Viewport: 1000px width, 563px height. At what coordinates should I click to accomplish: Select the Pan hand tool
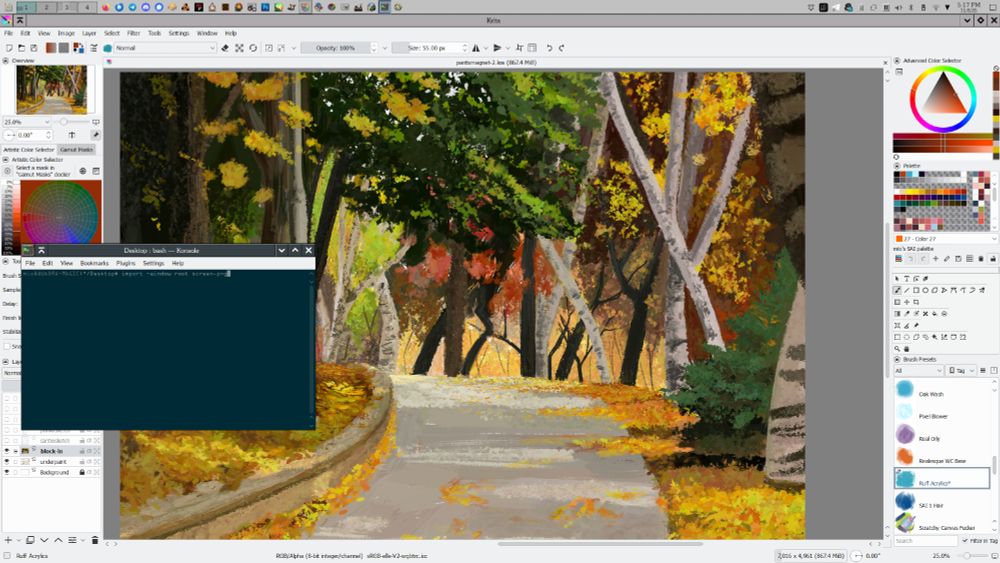coord(906,349)
